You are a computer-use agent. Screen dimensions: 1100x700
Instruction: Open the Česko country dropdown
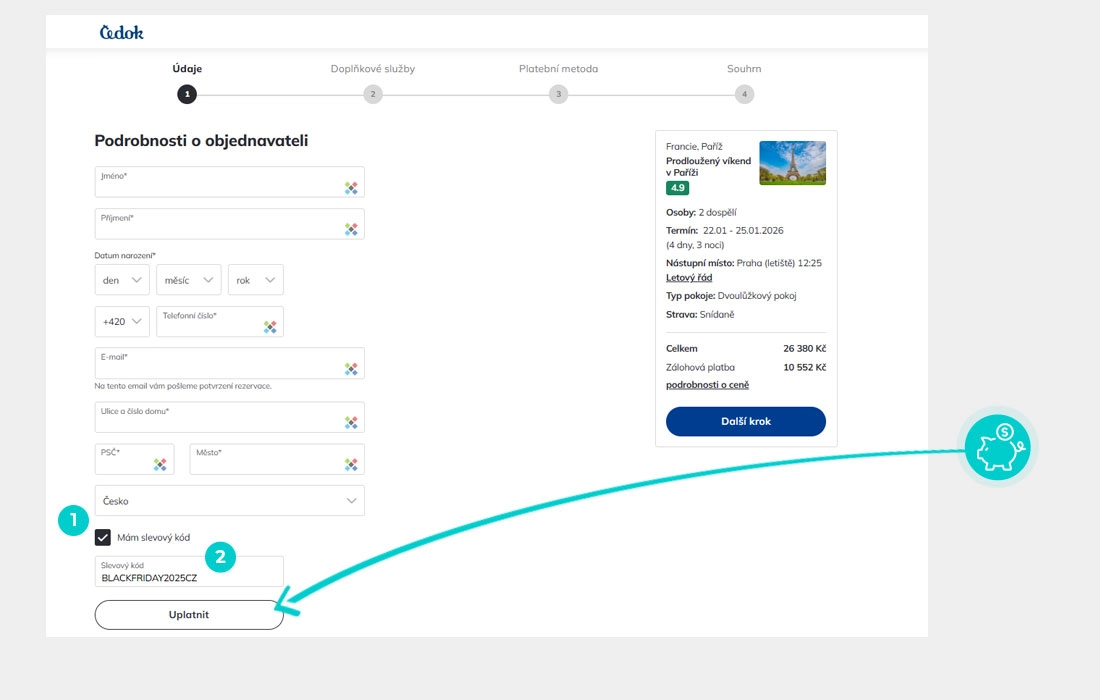[229, 500]
